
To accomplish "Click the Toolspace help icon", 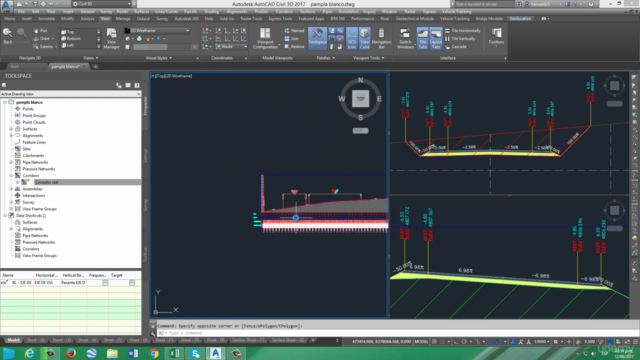I will [137, 85].
